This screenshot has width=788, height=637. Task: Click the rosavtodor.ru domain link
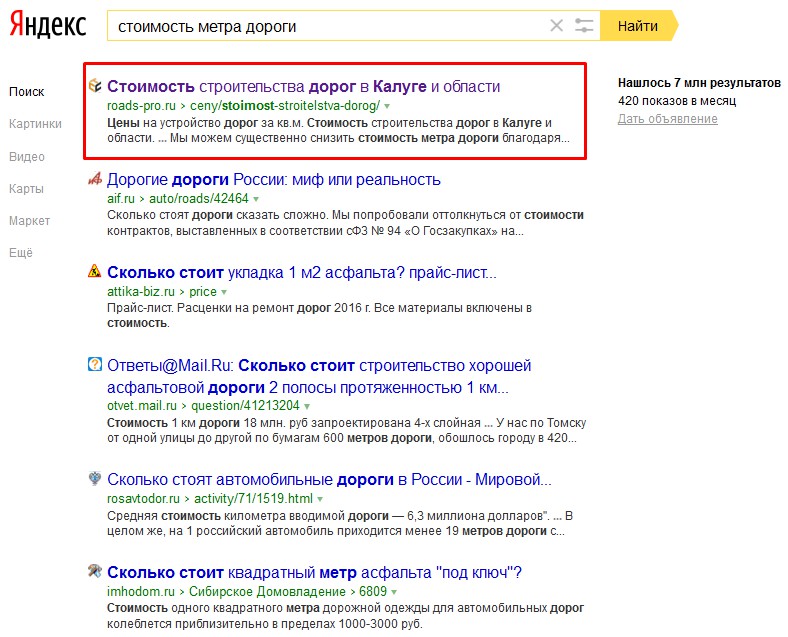[x=143, y=499]
